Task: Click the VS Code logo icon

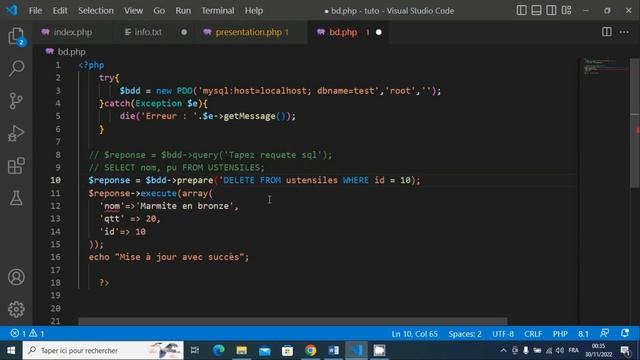Action: [x=11, y=10]
